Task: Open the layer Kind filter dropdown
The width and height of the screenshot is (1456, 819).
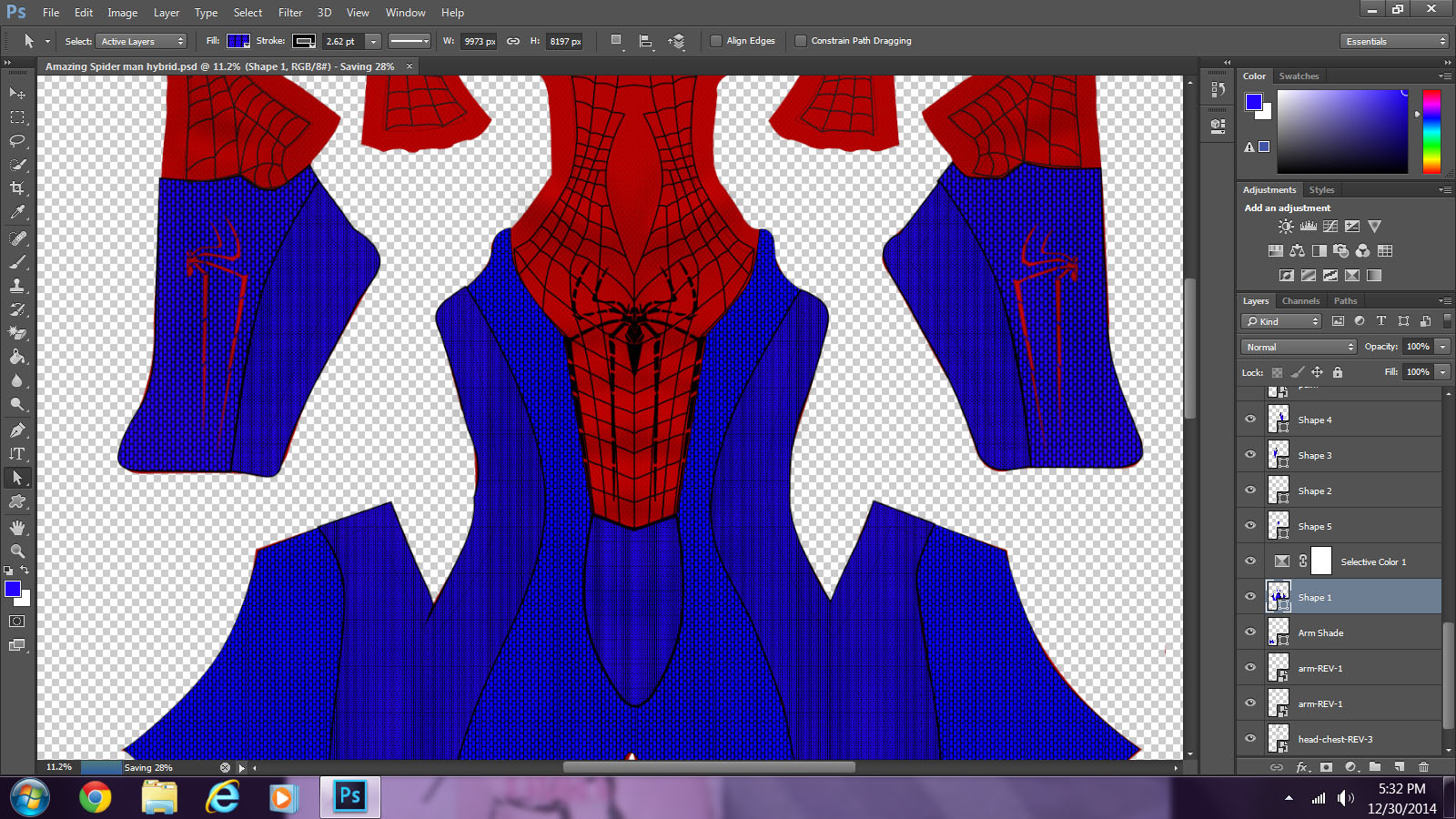Action: coord(1281,321)
